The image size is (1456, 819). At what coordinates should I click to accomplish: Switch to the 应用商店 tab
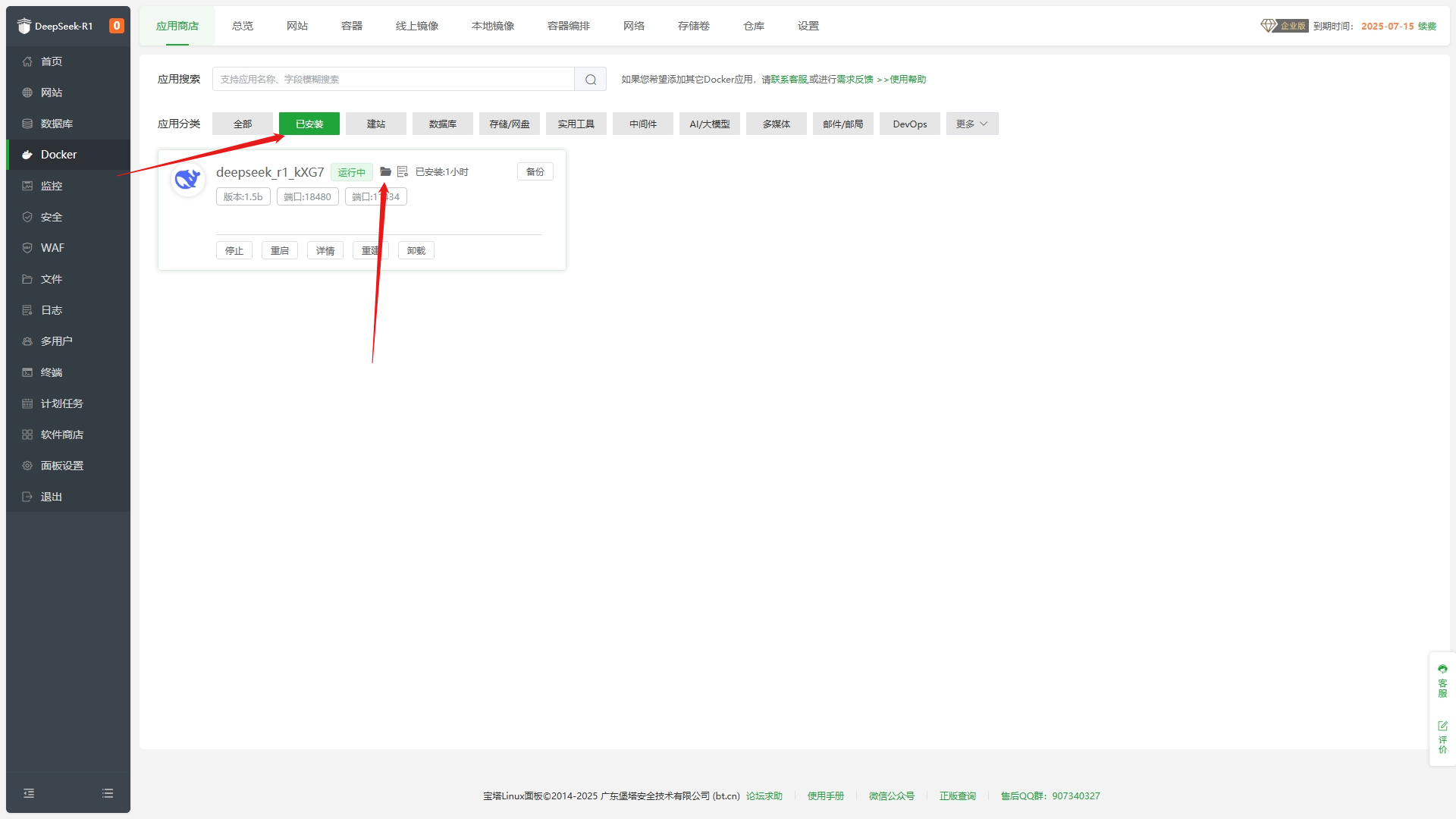[x=177, y=26]
